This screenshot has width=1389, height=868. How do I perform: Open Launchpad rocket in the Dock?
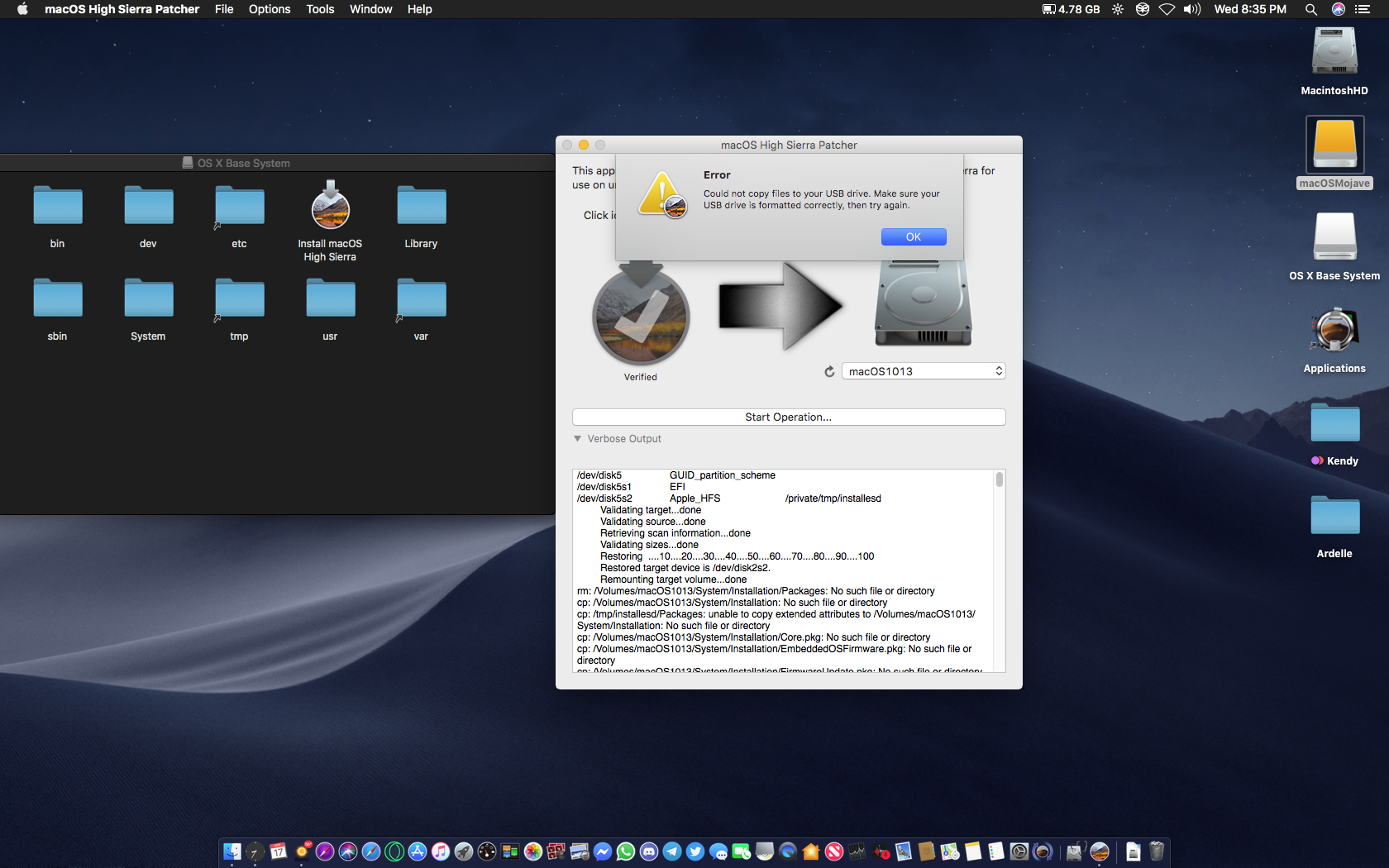(x=464, y=851)
